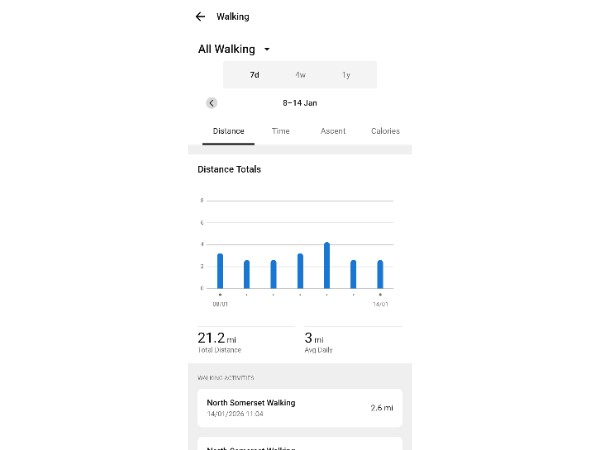
Task: Open the Distance tab
Action: (x=228, y=131)
